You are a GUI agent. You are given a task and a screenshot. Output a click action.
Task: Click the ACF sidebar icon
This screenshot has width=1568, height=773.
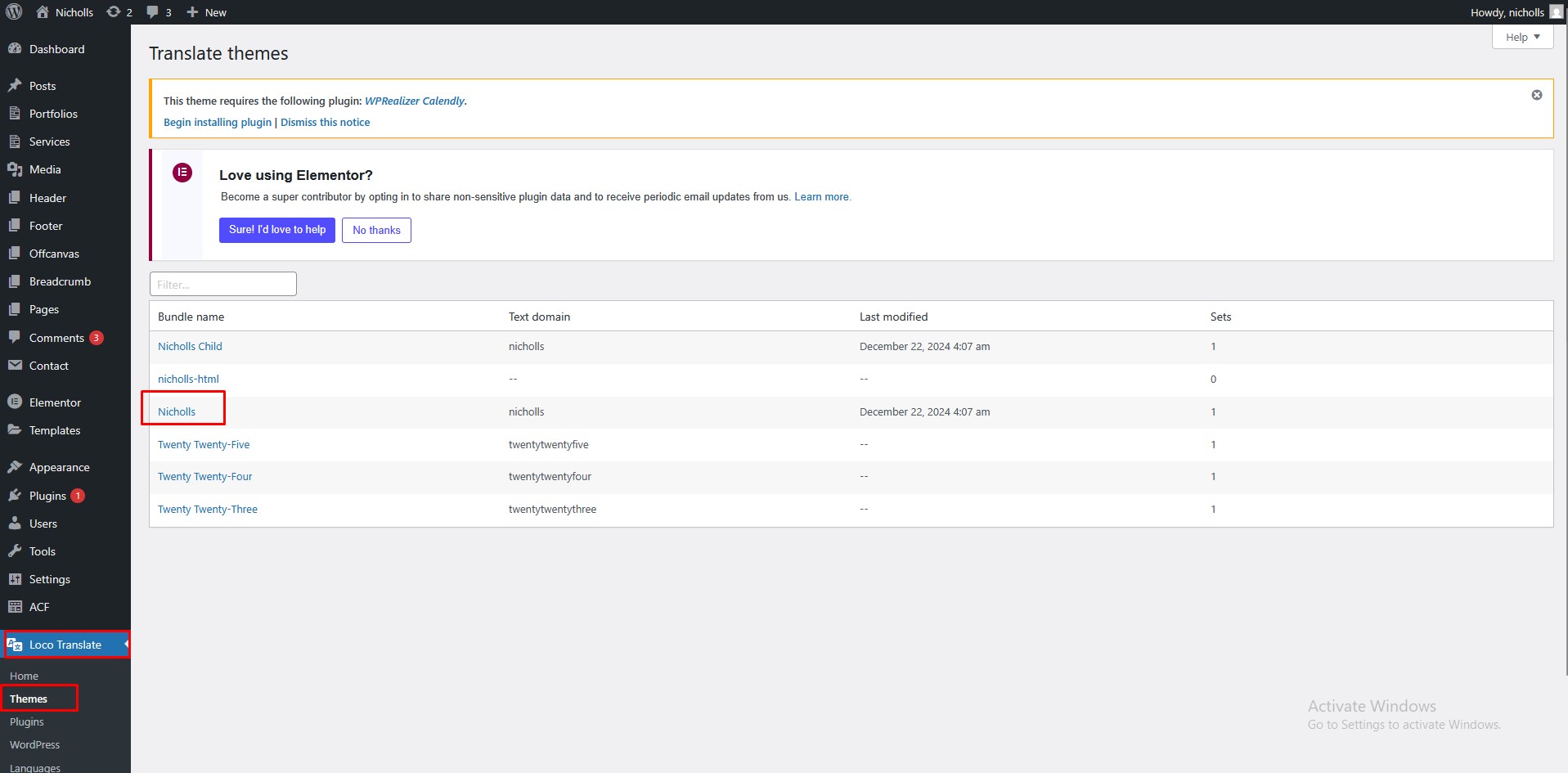[15, 607]
